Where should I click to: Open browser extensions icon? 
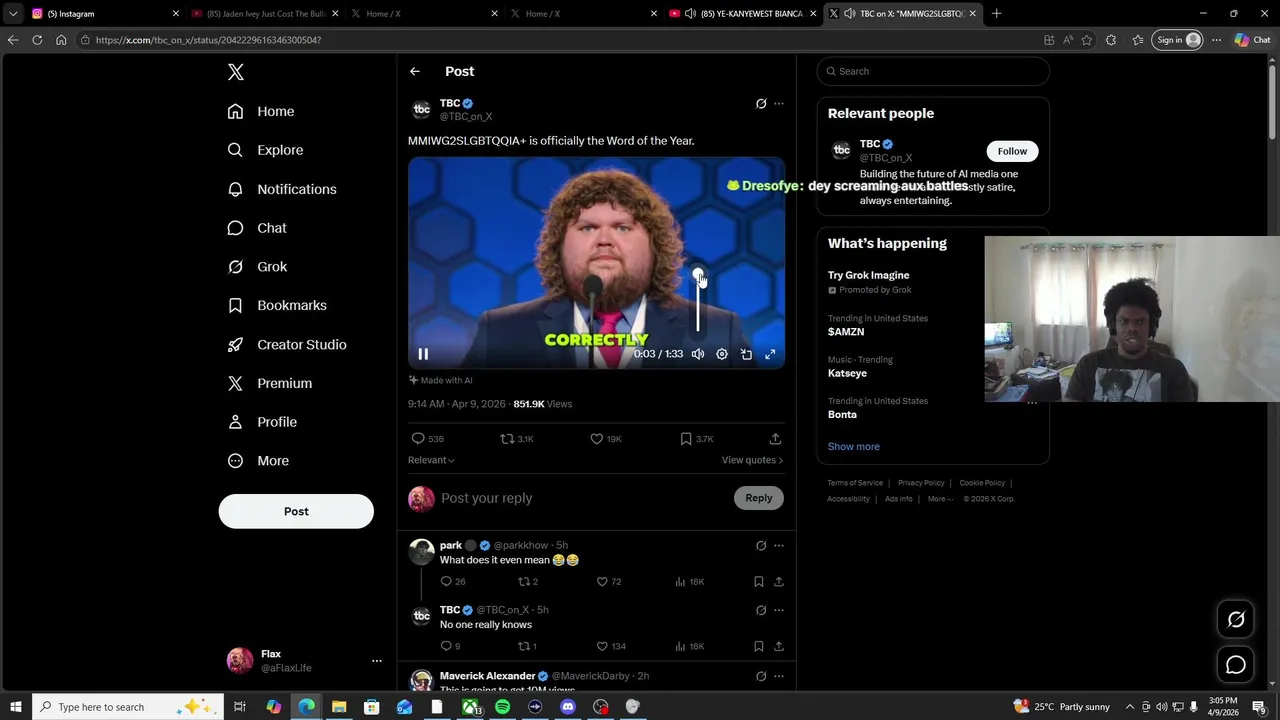(x=1111, y=40)
